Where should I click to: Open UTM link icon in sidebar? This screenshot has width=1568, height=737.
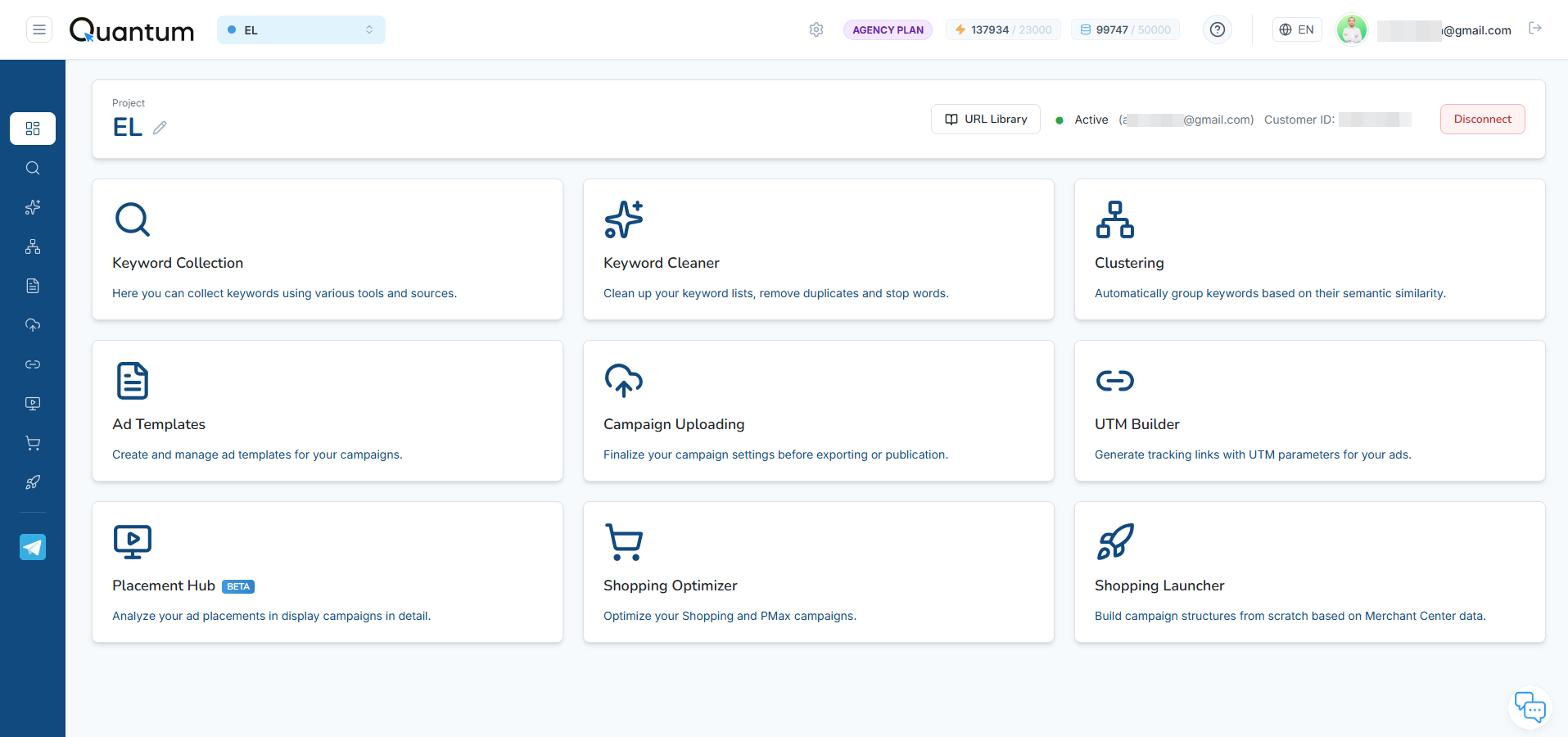click(x=33, y=364)
